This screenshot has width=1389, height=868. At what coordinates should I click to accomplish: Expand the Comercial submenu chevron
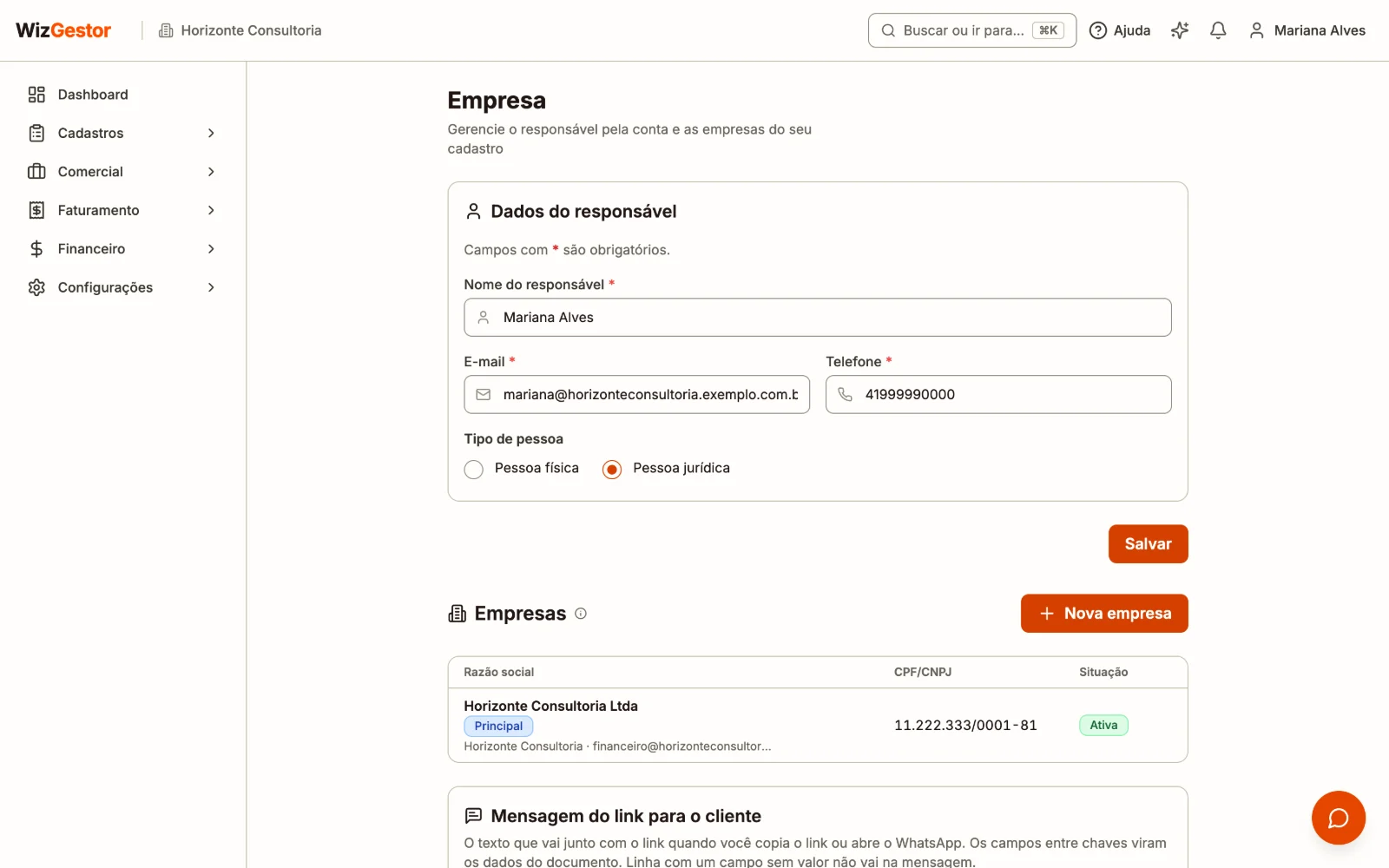pos(211,172)
